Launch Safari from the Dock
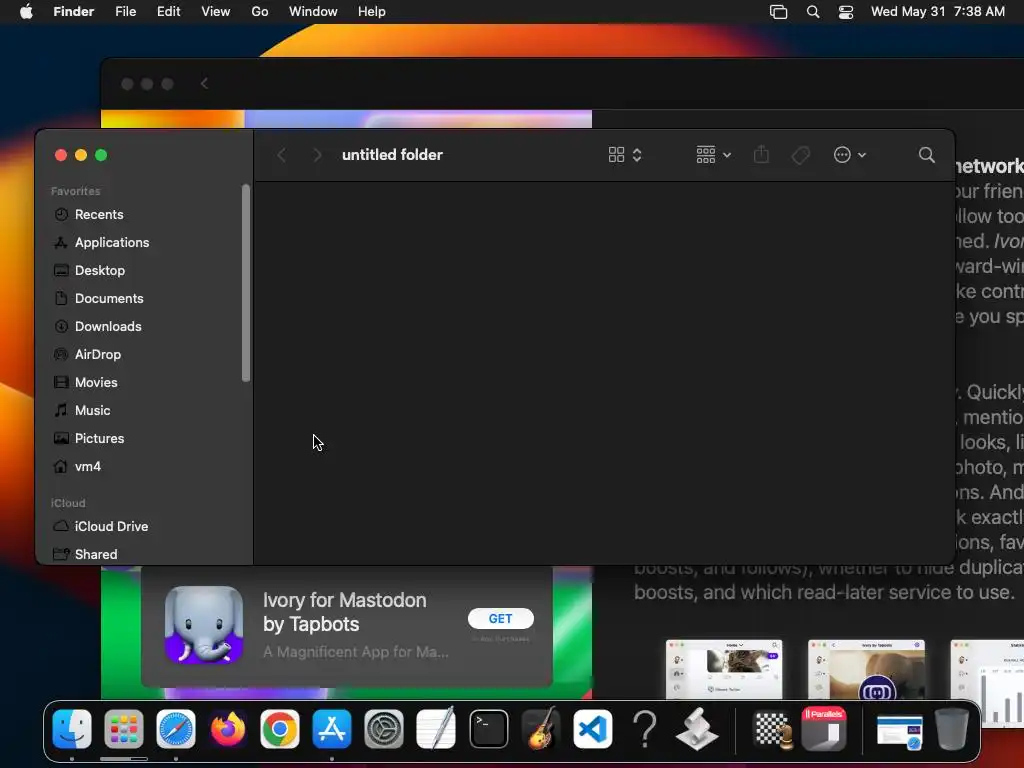The image size is (1024, 768). [x=176, y=729]
